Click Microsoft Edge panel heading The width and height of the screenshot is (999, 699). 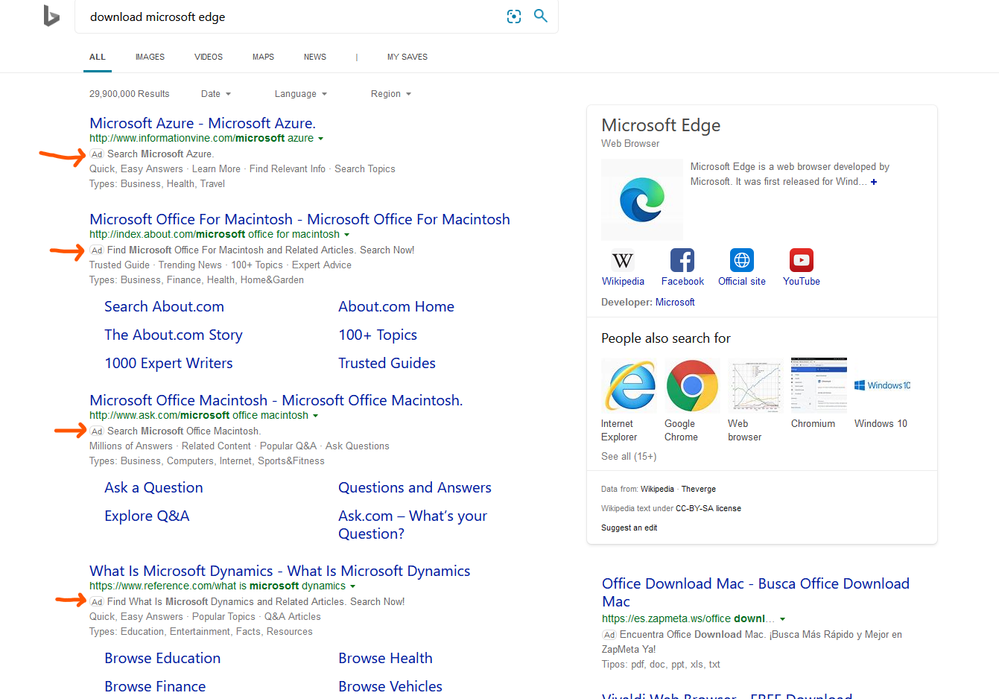point(661,125)
